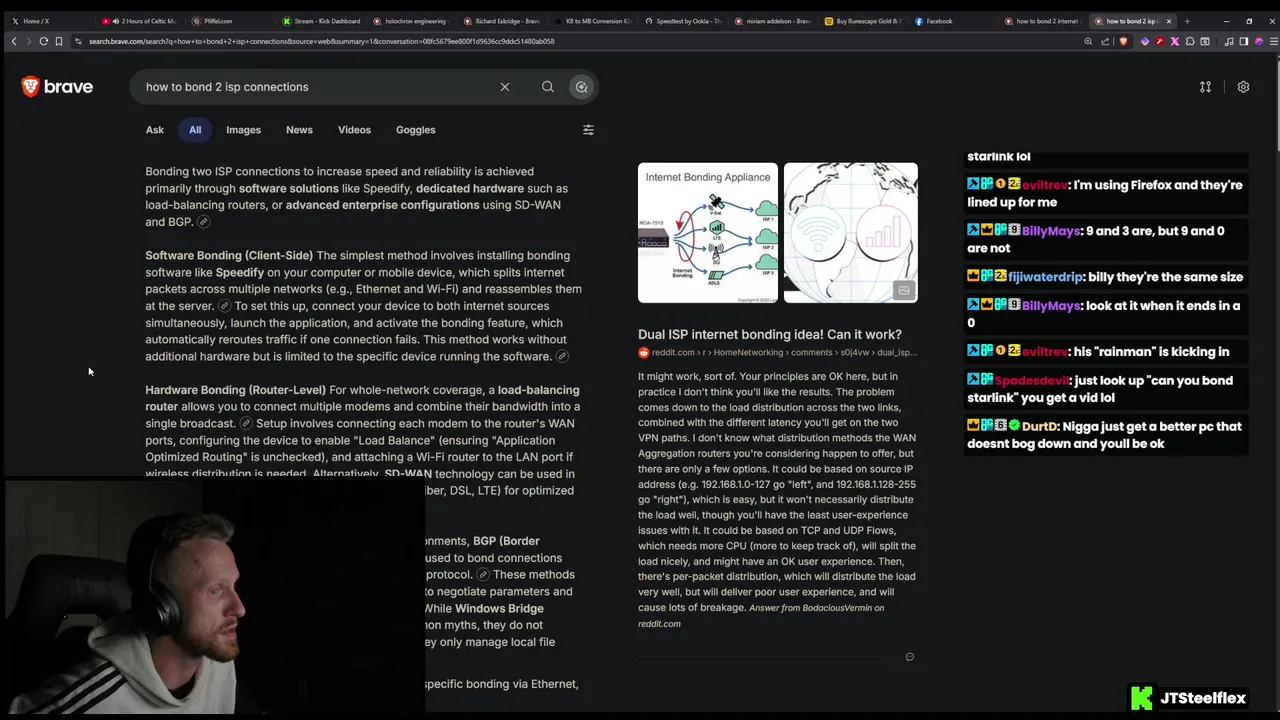Click Spadesdevil username in chat
The height and width of the screenshot is (720, 1280).
point(1032,381)
